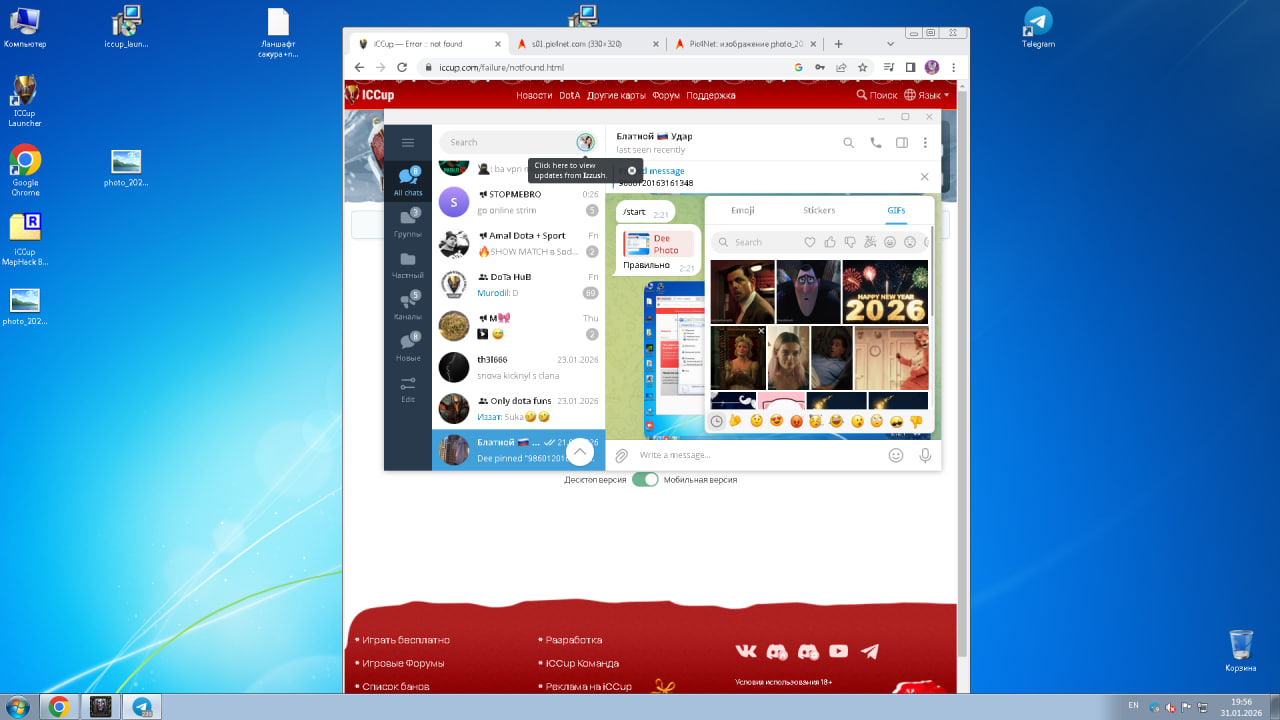Click the Telegram chat list Search field
This screenshot has height=720, width=1280.
507,142
